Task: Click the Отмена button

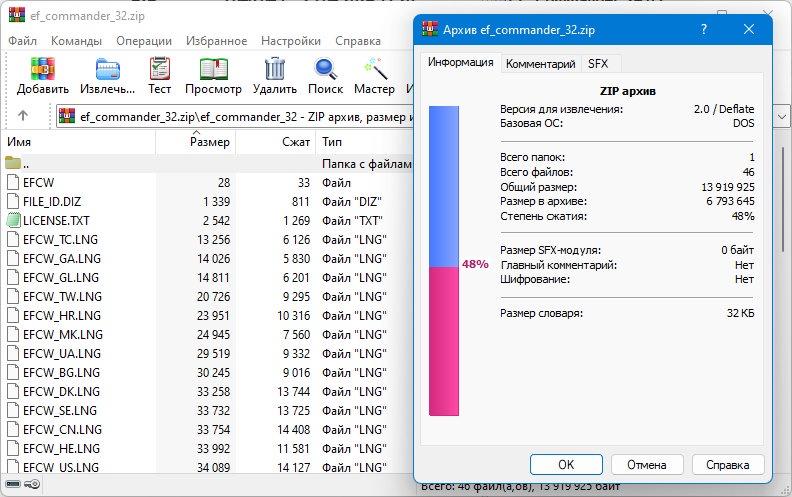Action: click(x=647, y=465)
